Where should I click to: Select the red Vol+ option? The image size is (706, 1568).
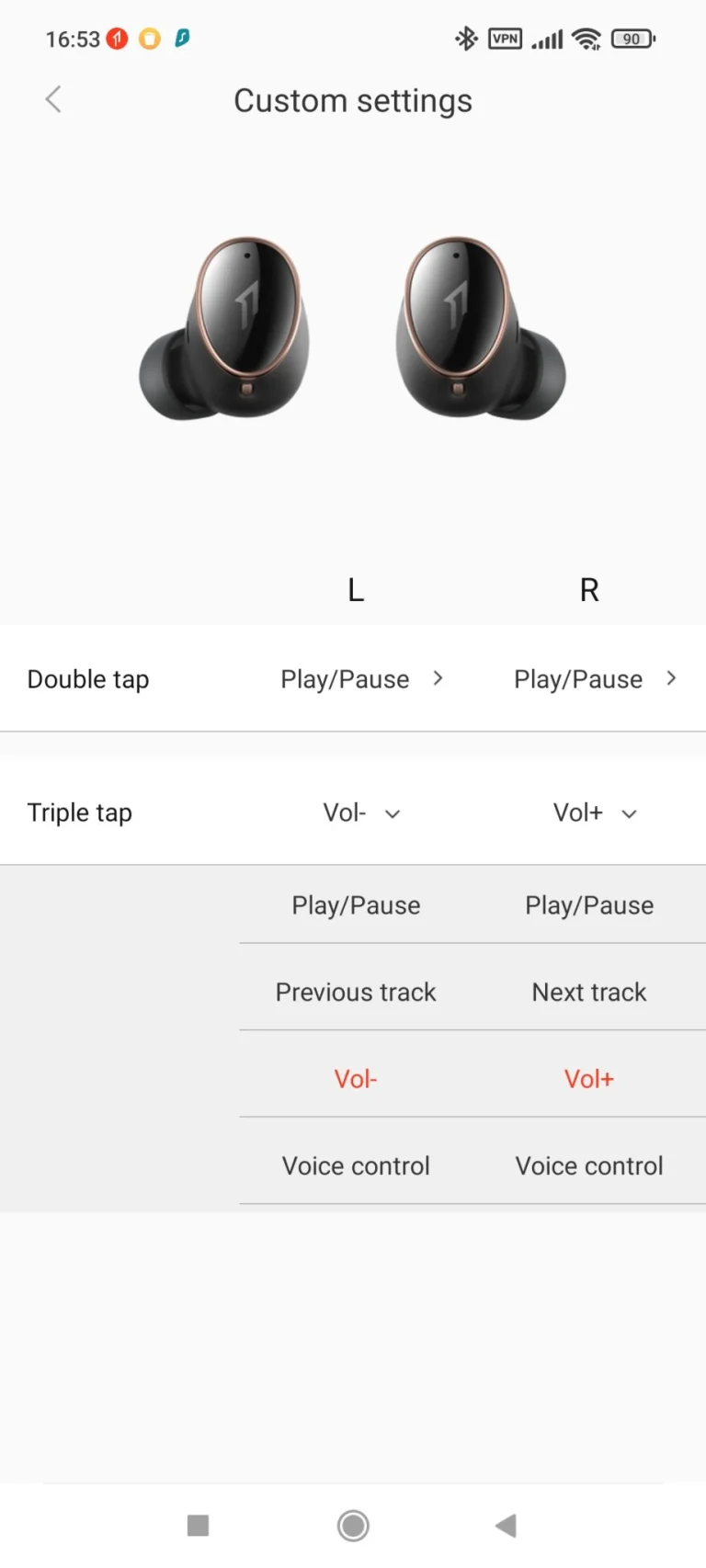[x=589, y=1079]
